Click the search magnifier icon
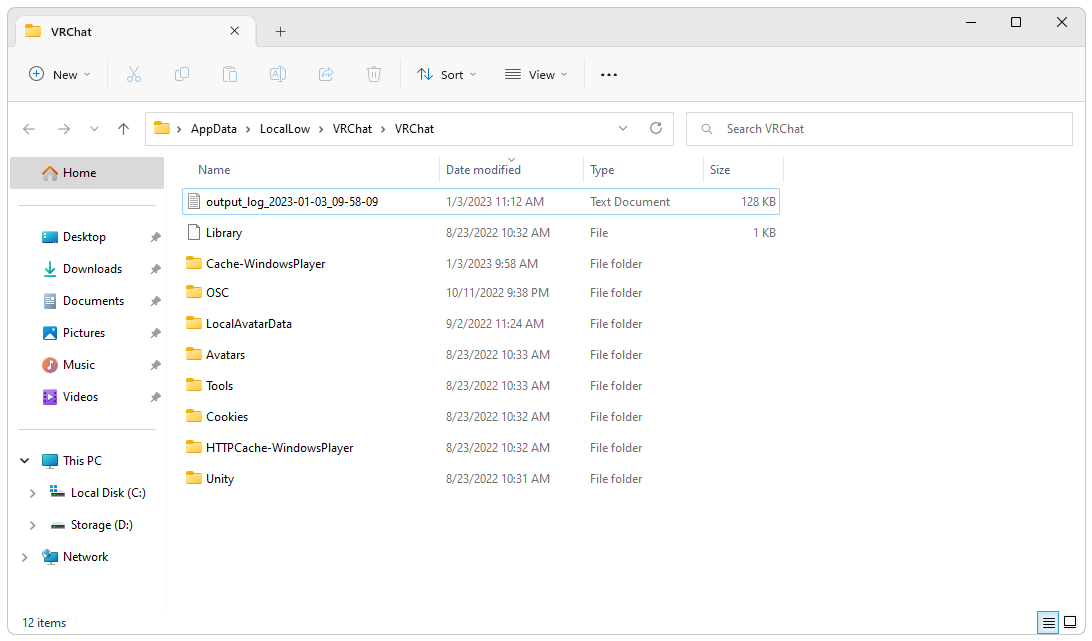 707,129
